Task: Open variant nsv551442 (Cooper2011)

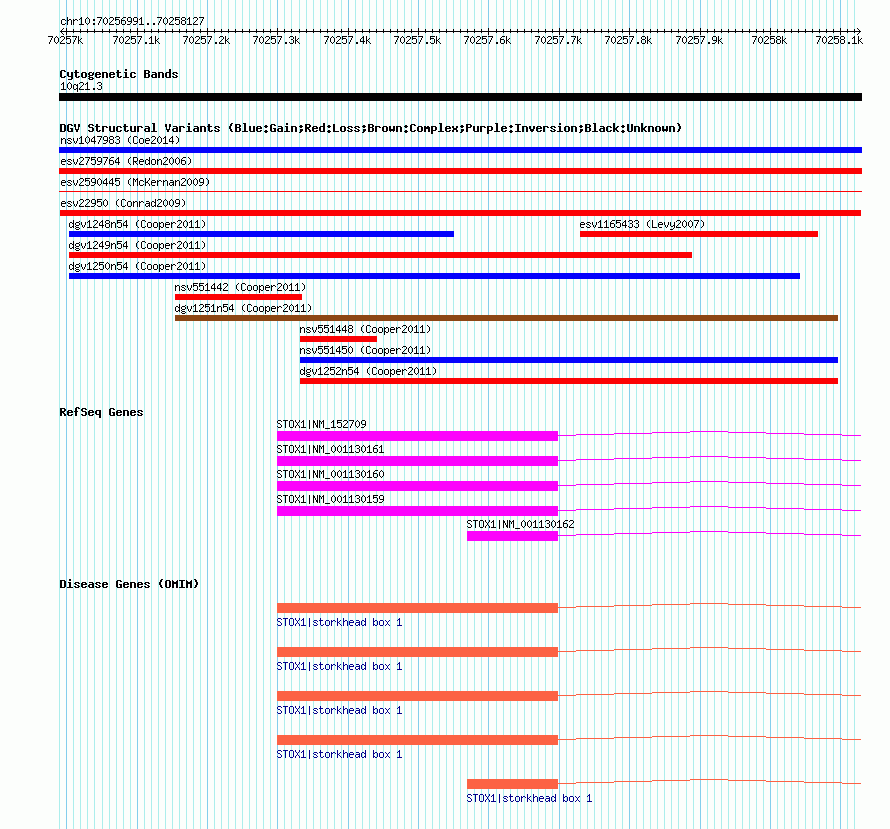Action: (x=238, y=297)
